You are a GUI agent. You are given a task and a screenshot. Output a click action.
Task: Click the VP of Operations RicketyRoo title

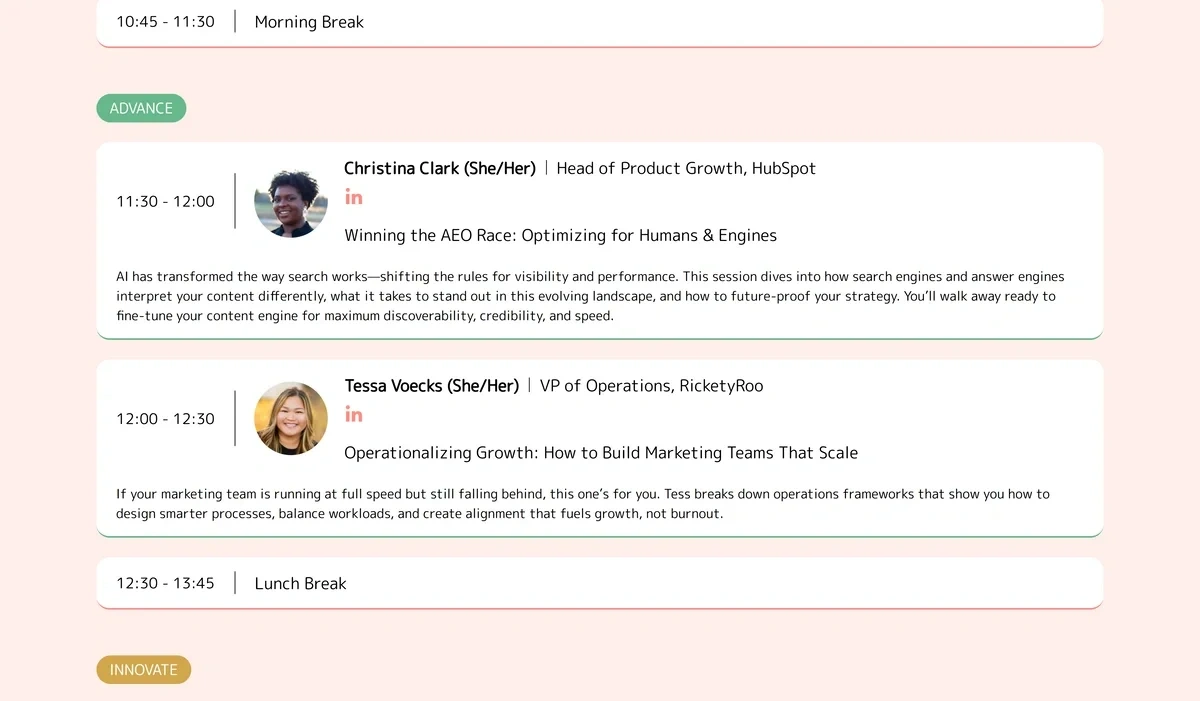(x=650, y=385)
